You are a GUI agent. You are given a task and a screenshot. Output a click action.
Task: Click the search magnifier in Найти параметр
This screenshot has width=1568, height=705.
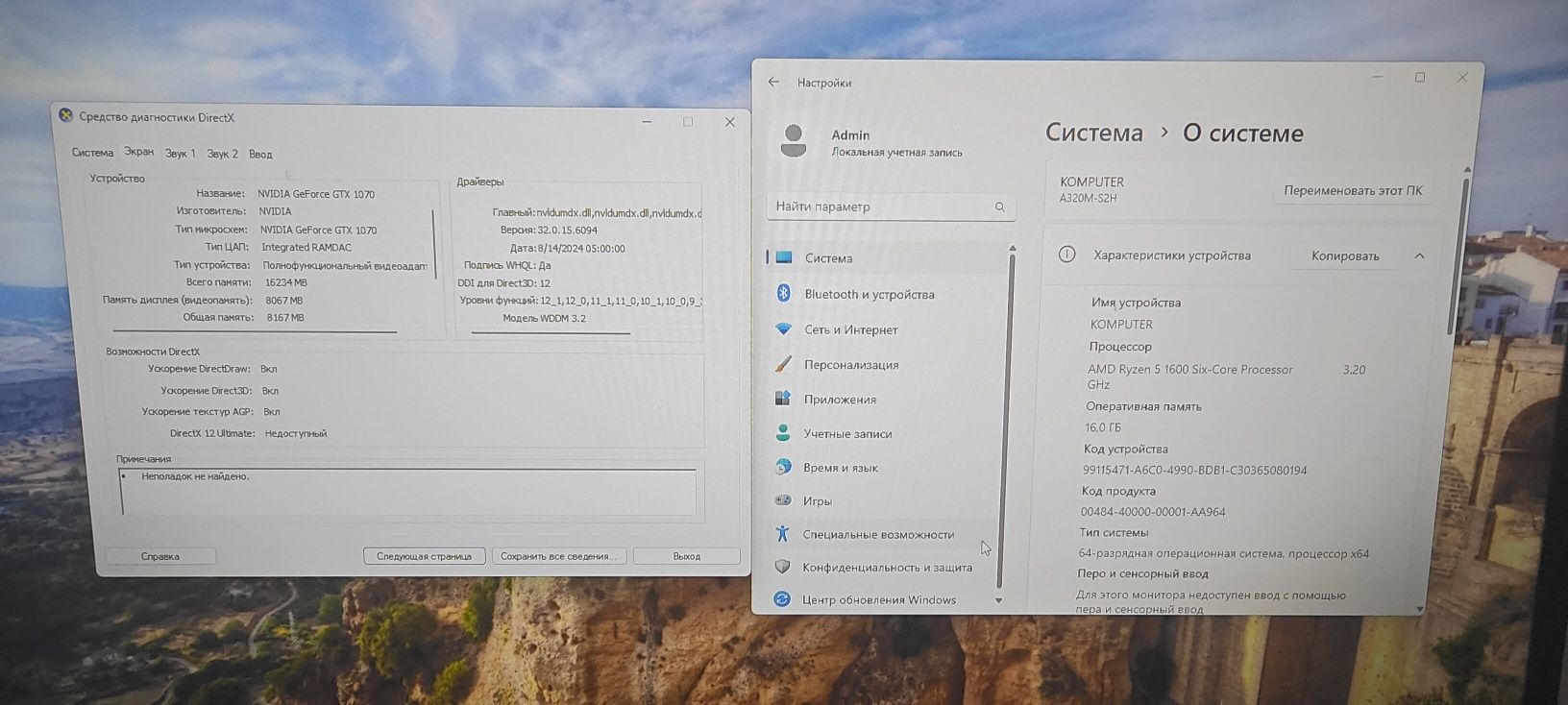pyautogui.click(x=999, y=207)
